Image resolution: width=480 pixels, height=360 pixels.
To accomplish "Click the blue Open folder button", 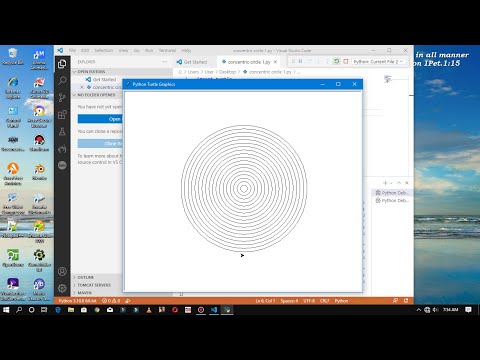I will [100, 119].
